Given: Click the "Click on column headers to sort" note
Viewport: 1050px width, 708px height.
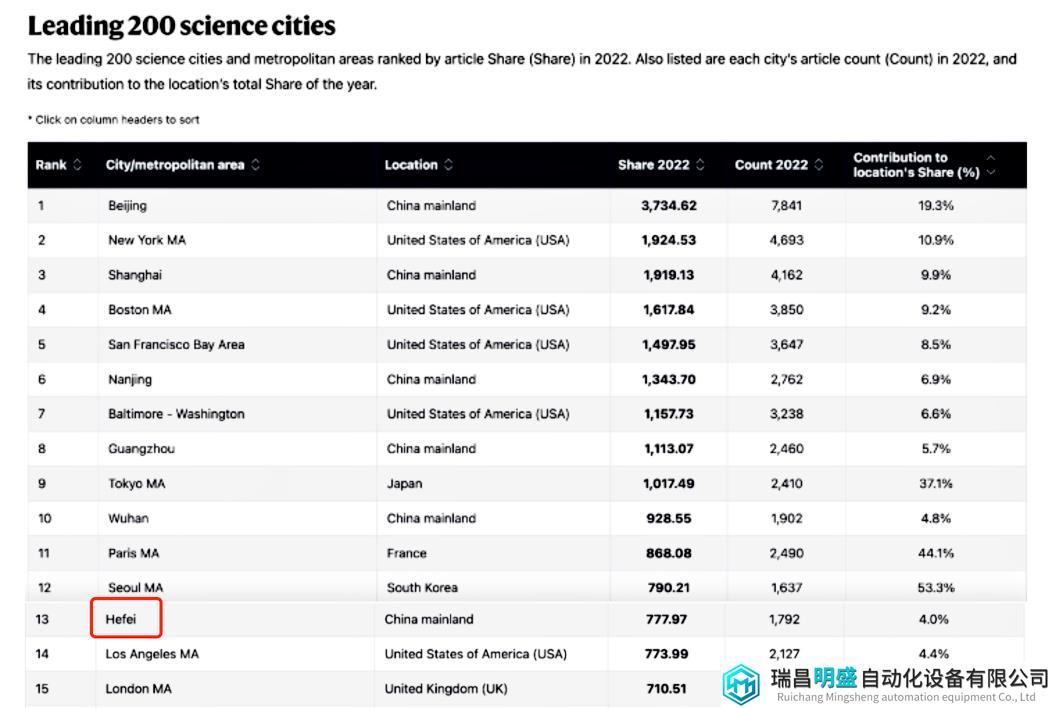Looking at the screenshot, I should [x=114, y=120].
